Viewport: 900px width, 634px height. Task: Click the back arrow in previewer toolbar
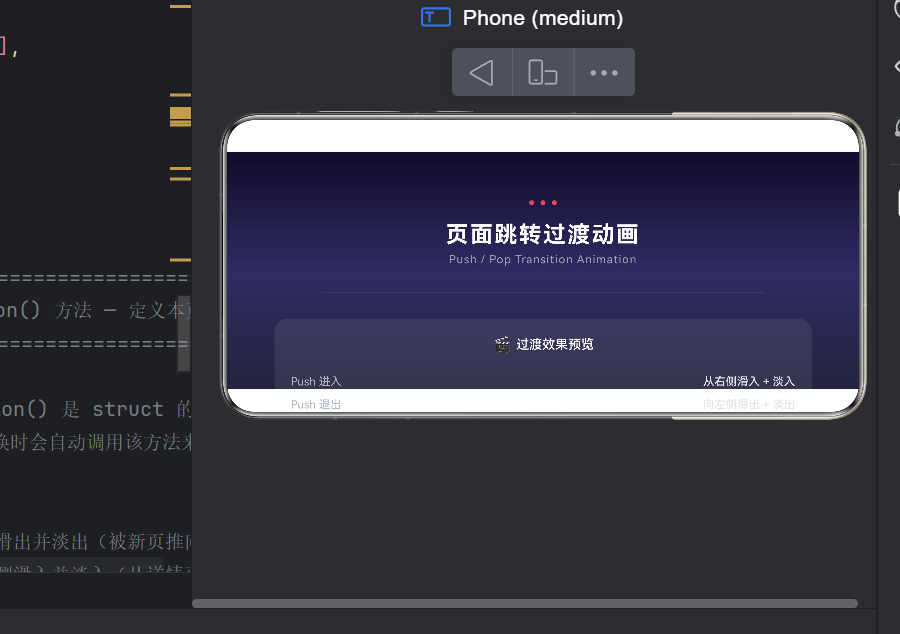[x=482, y=73]
